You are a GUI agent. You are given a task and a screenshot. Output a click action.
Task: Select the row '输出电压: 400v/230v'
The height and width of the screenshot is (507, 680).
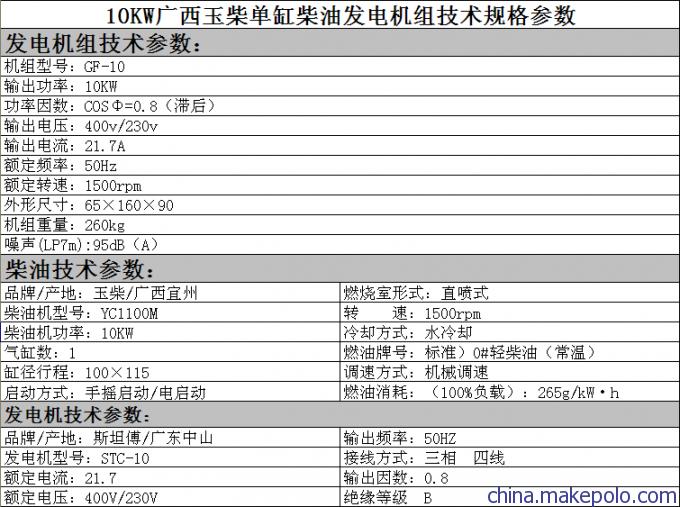coord(340,126)
